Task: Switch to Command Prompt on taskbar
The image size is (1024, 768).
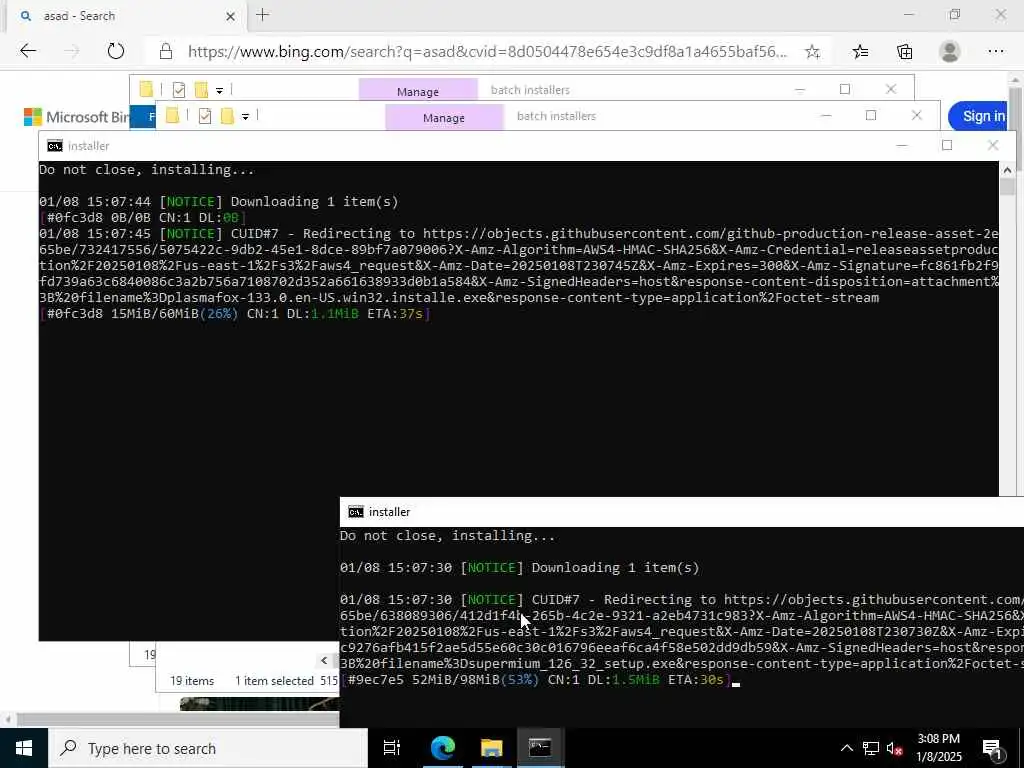Action: 540,748
